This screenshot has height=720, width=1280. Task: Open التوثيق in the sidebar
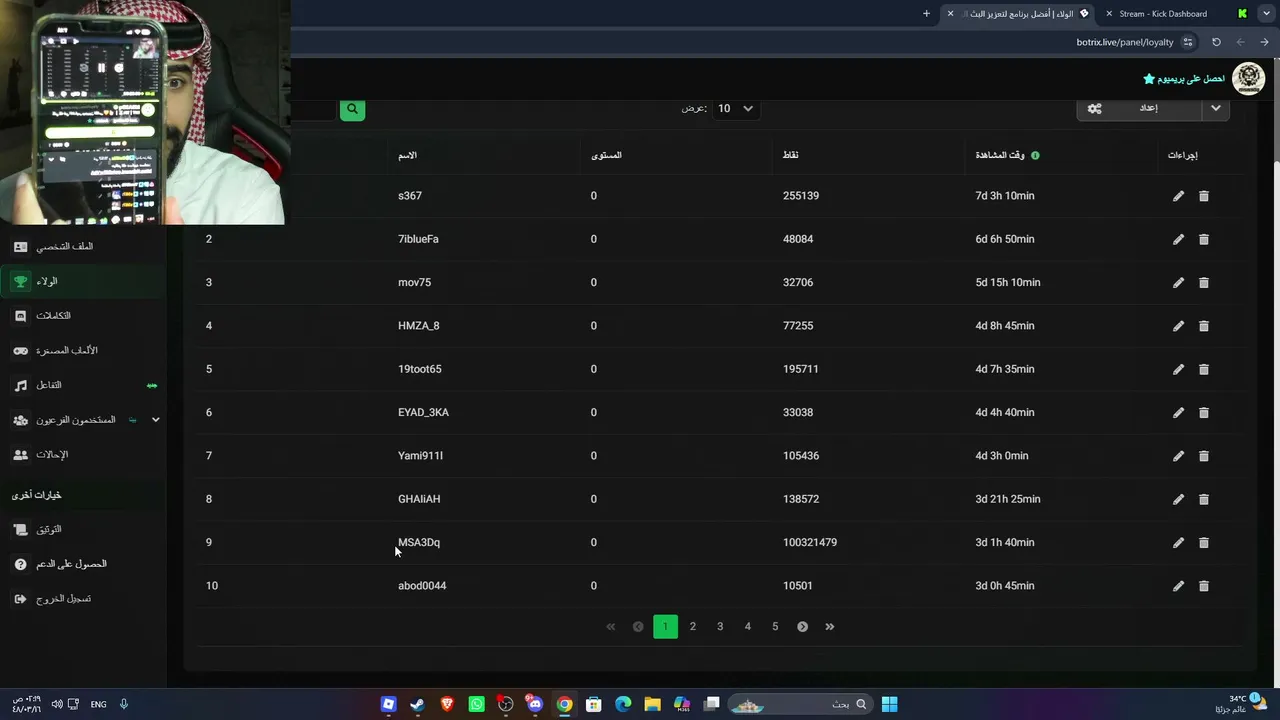click(x=83, y=529)
